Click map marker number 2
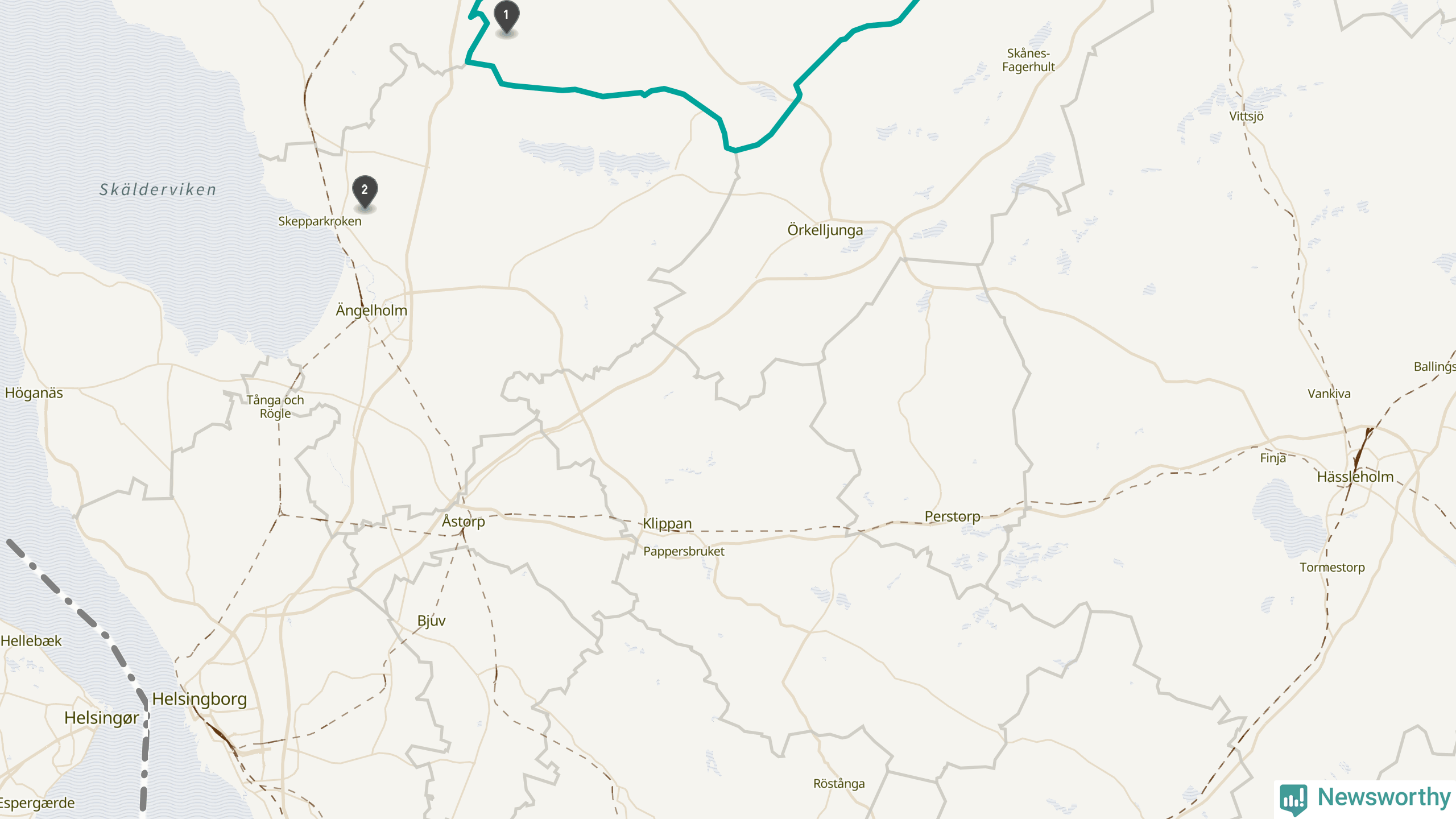The image size is (1456, 819). point(365,192)
